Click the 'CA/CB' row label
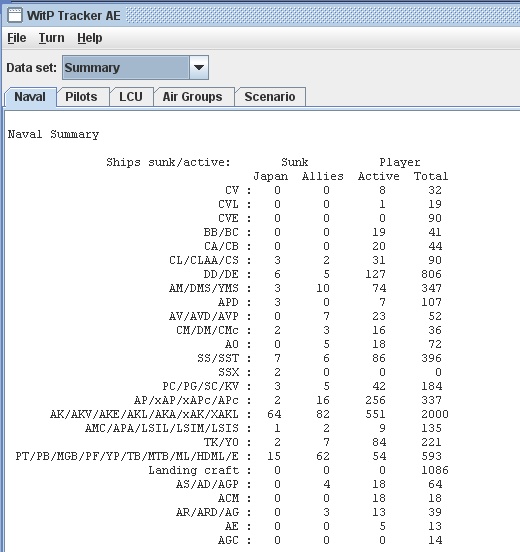 click(x=221, y=246)
